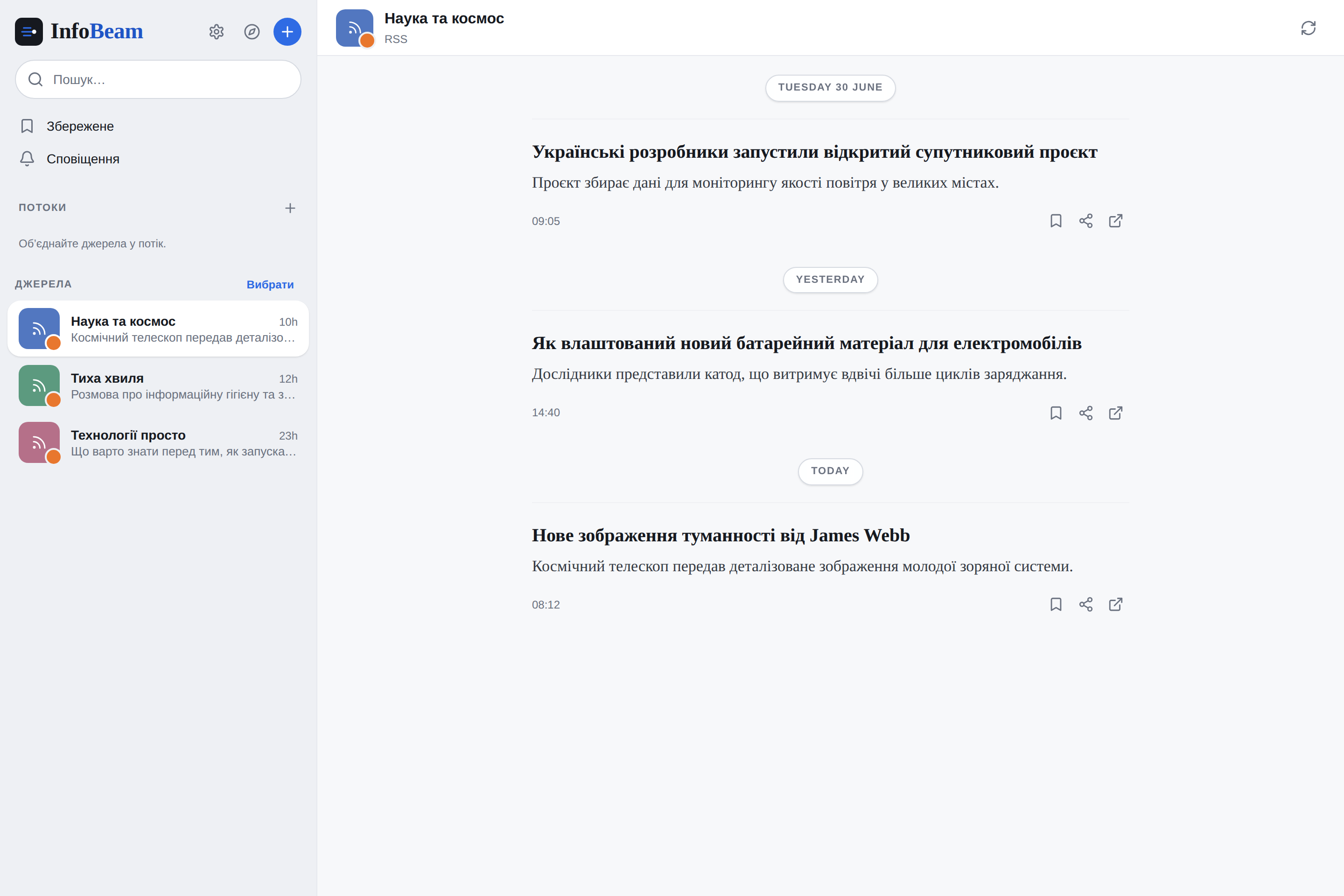Click the TUESDAY 30 JUNE date pill
The width and height of the screenshot is (1344, 896).
(830, 87)
